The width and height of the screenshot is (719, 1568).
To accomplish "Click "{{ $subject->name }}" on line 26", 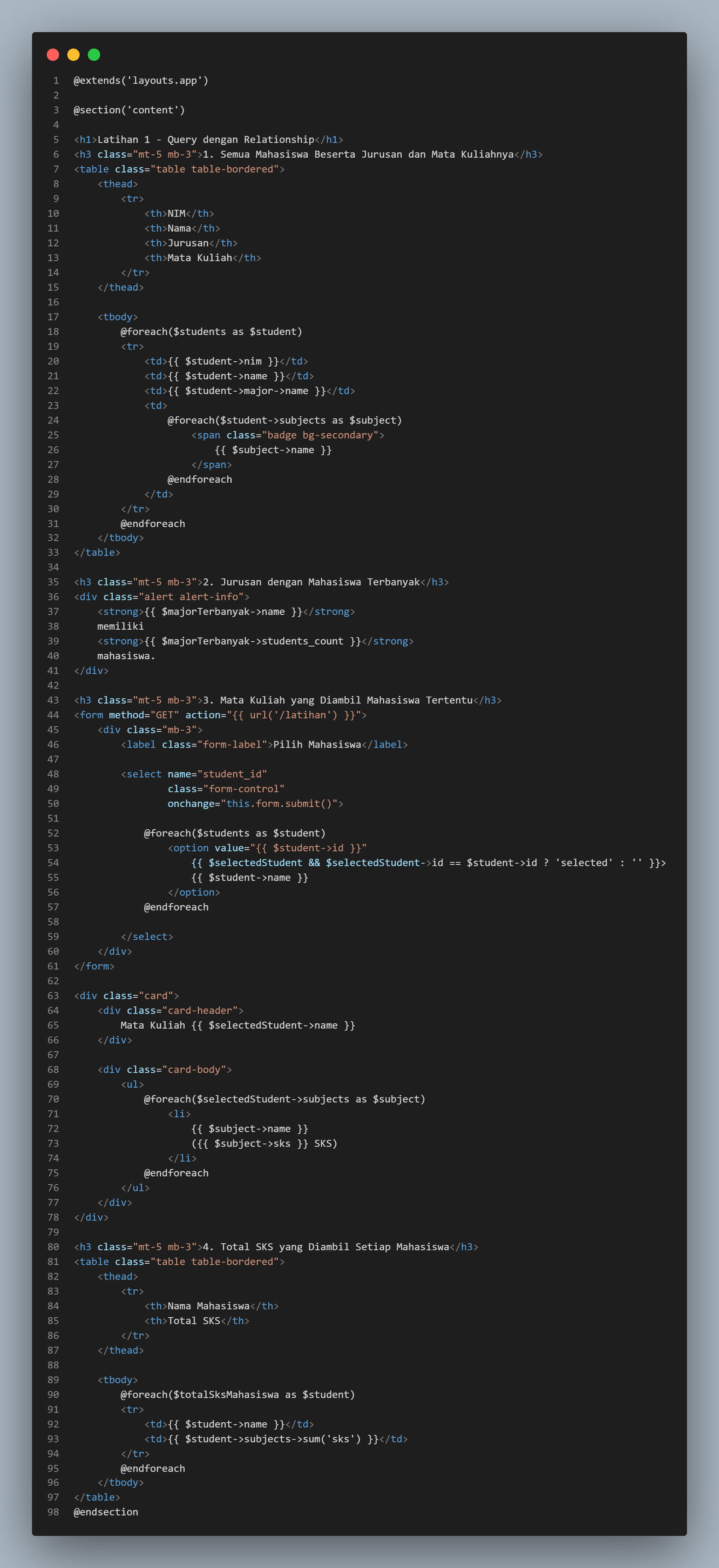I will (x=273, y=450).
